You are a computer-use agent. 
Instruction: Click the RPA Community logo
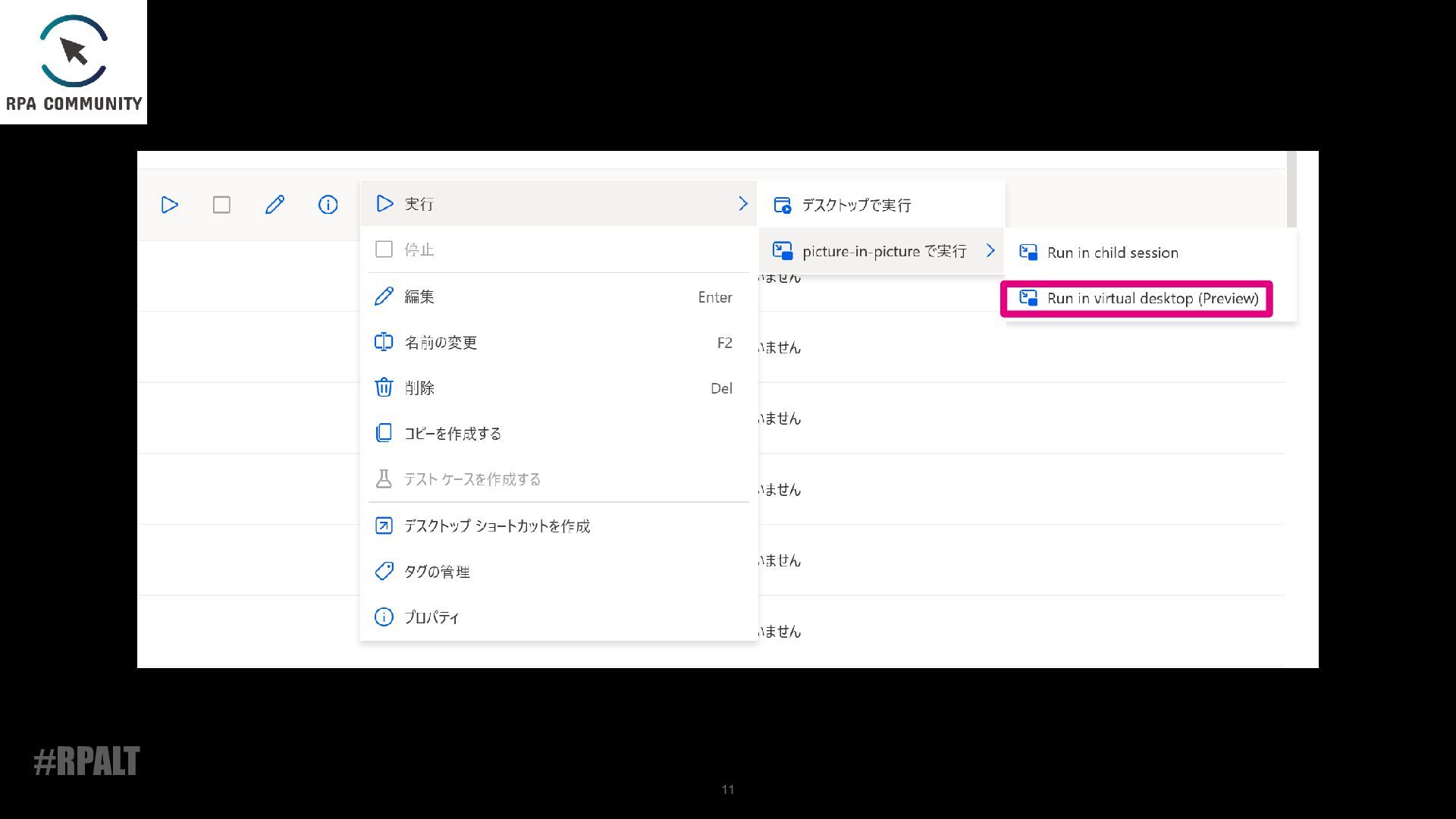coord(74,62)
